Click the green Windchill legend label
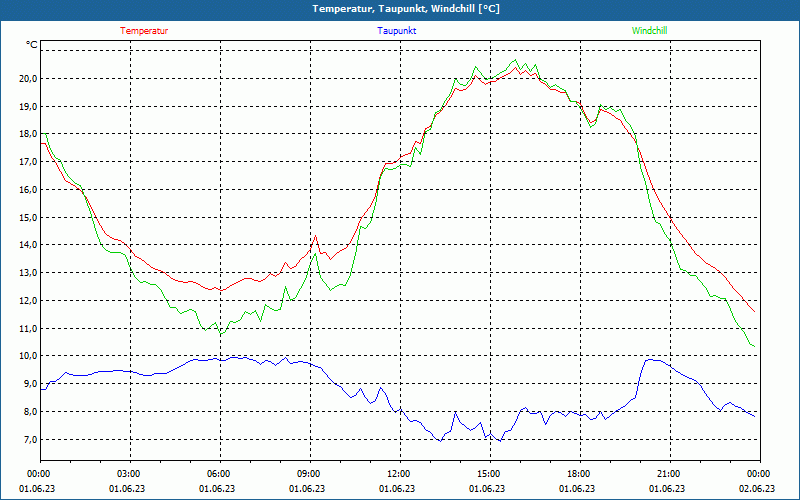The height and width of the screenshot is (500, 800). (x=649, y=31)
